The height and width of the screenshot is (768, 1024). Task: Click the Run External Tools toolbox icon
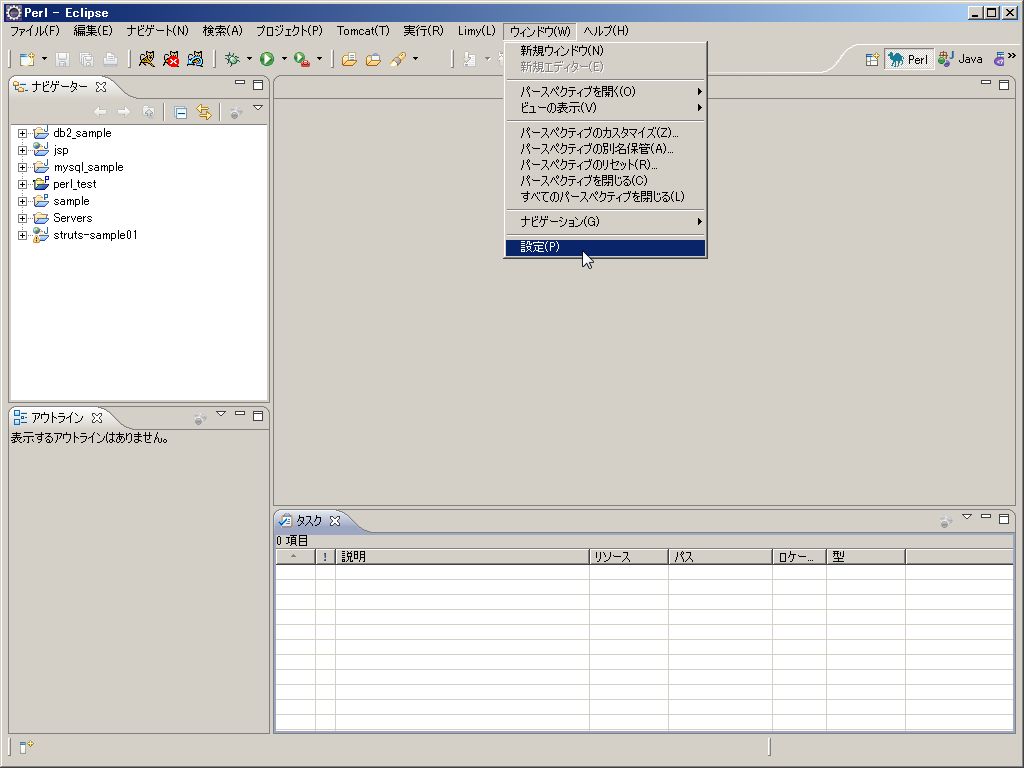302,59
